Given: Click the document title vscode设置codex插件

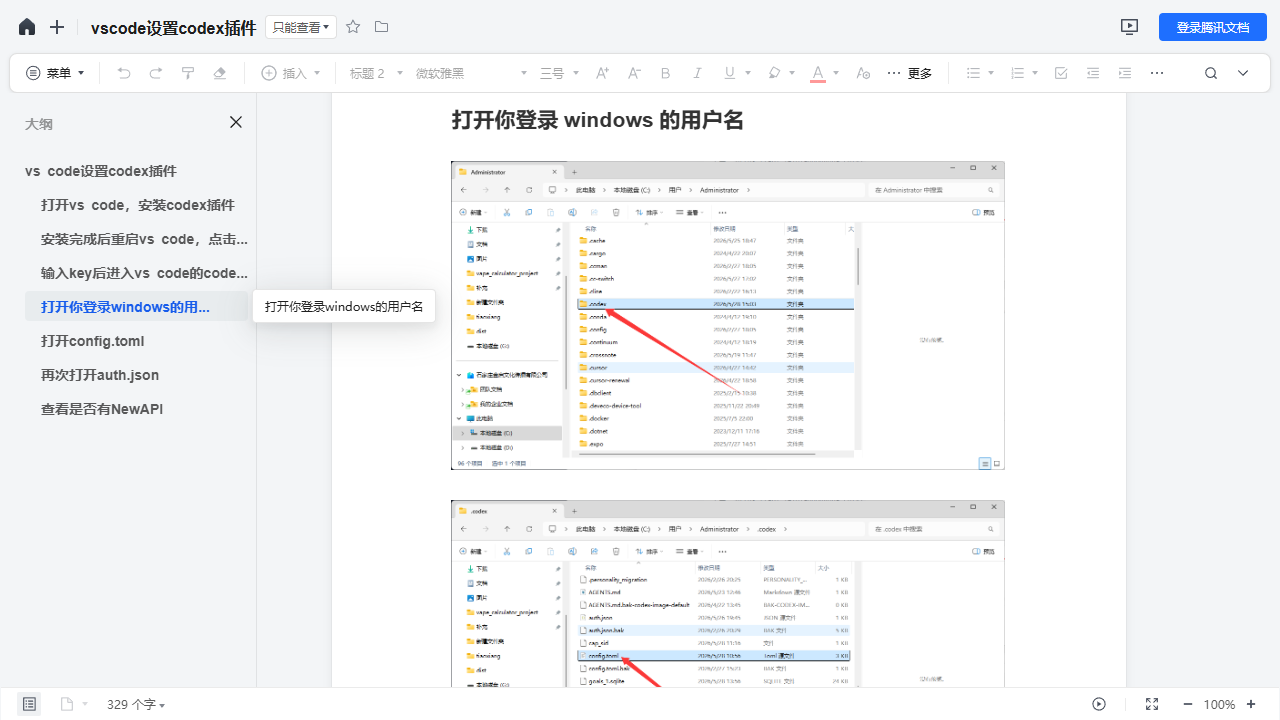Looking at the screenshot, I should (x=173, y=28).
